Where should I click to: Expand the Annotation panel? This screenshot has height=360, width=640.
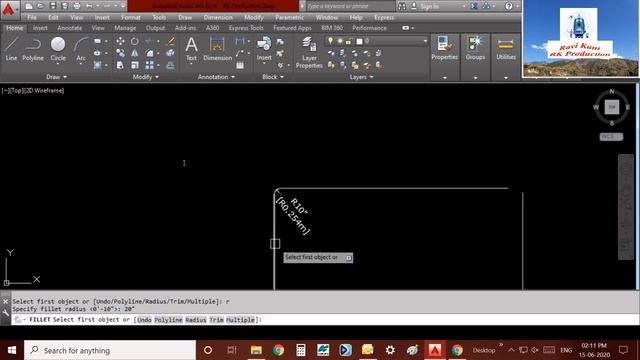point(216,77)
